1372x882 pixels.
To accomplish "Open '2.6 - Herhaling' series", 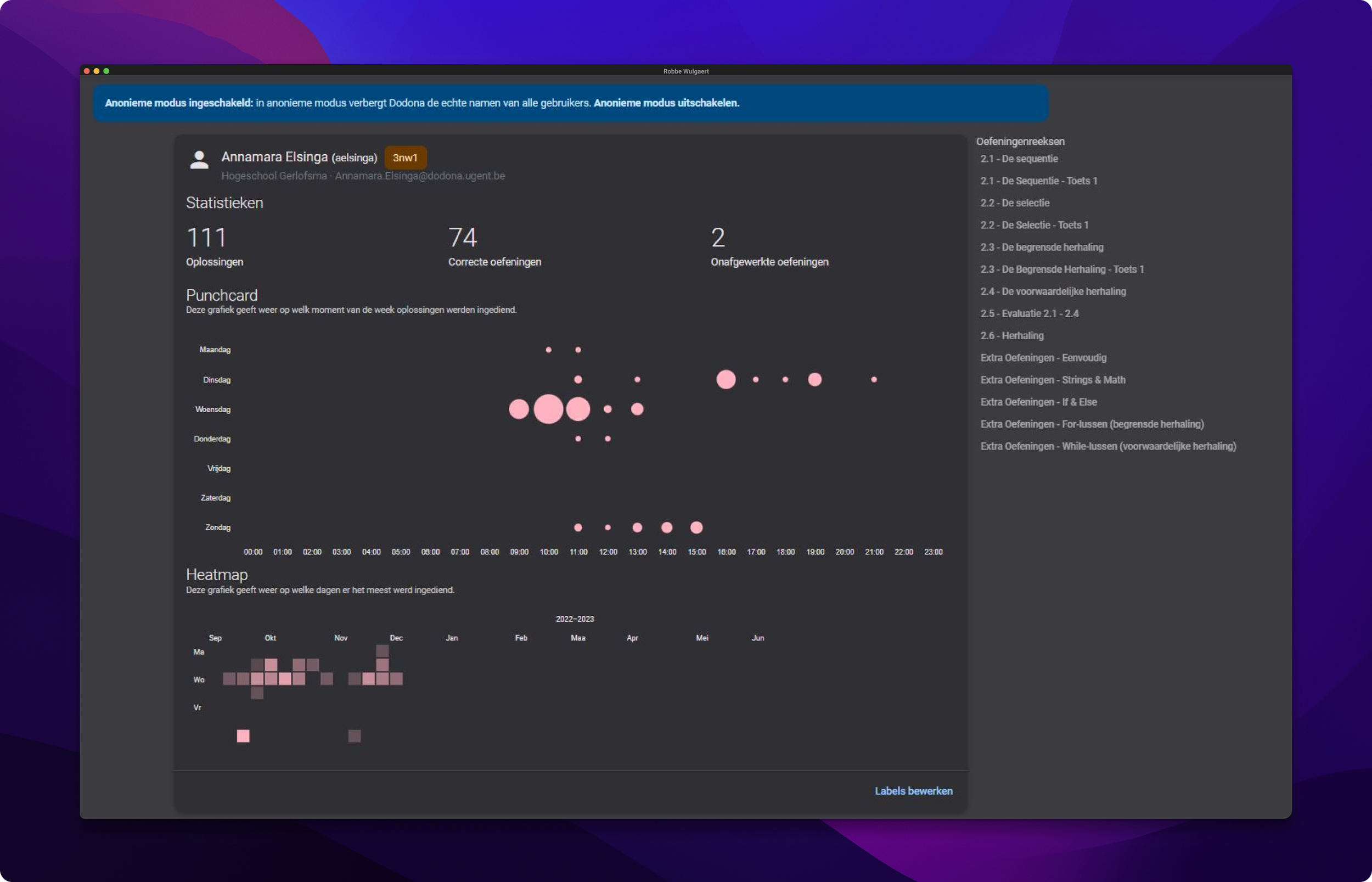I will 1011,335.
